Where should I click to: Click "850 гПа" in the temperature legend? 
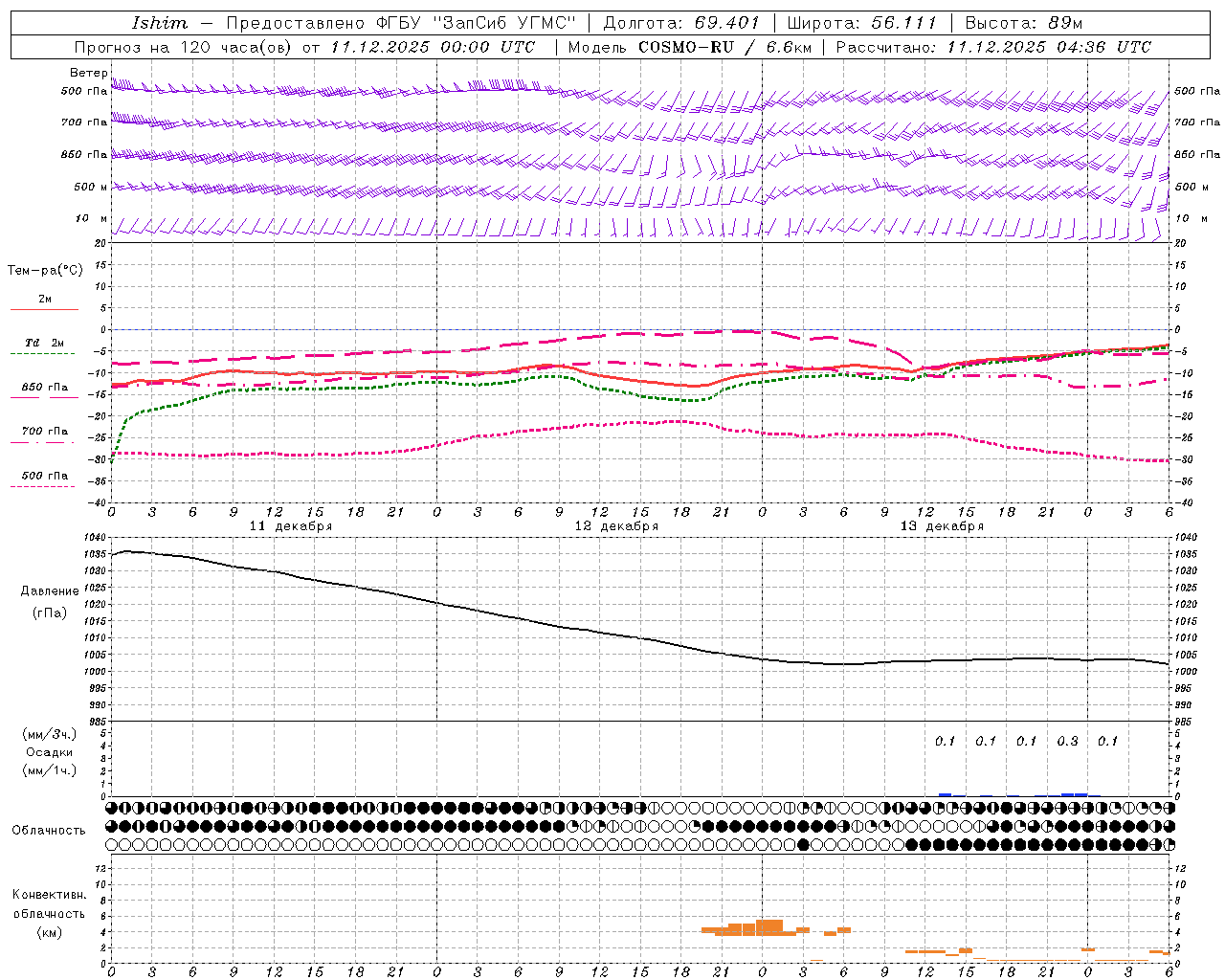tap(44, 388)
